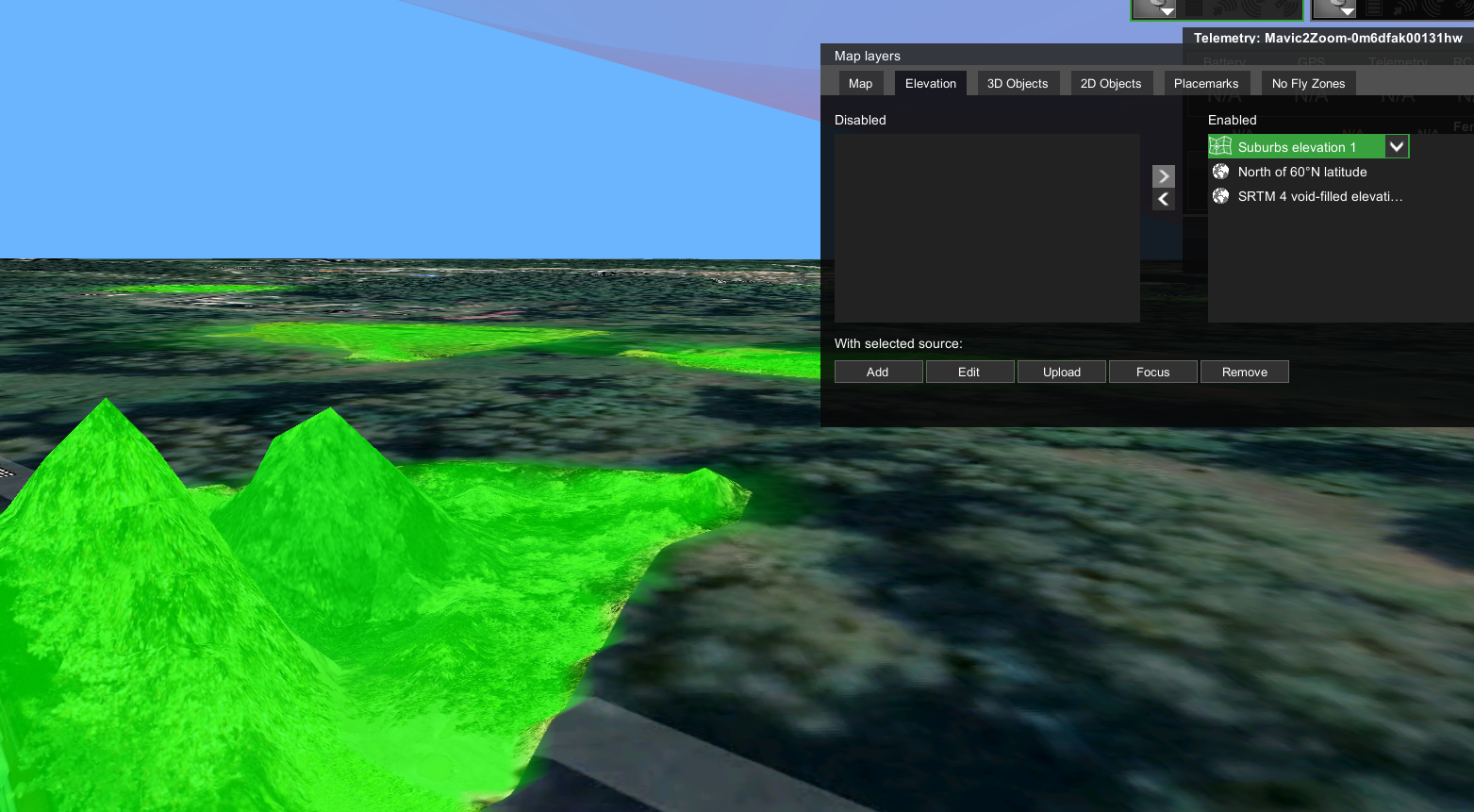Switch to the Map tab

[x=860, y=83]
